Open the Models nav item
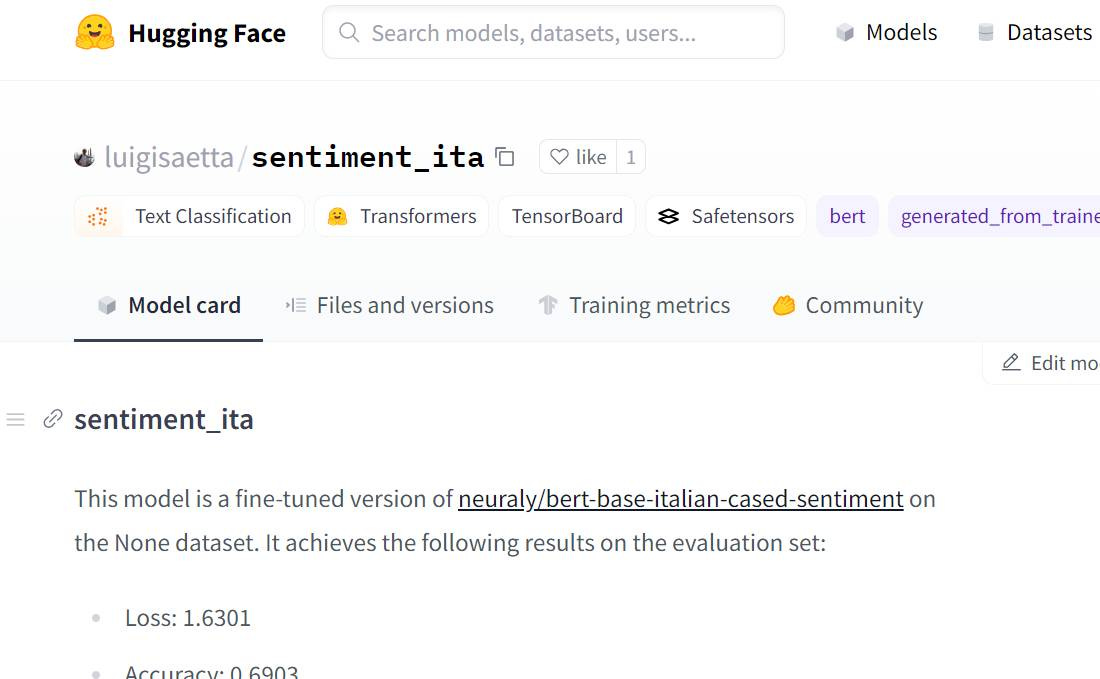1100x679 pixels. coord(887,32)
